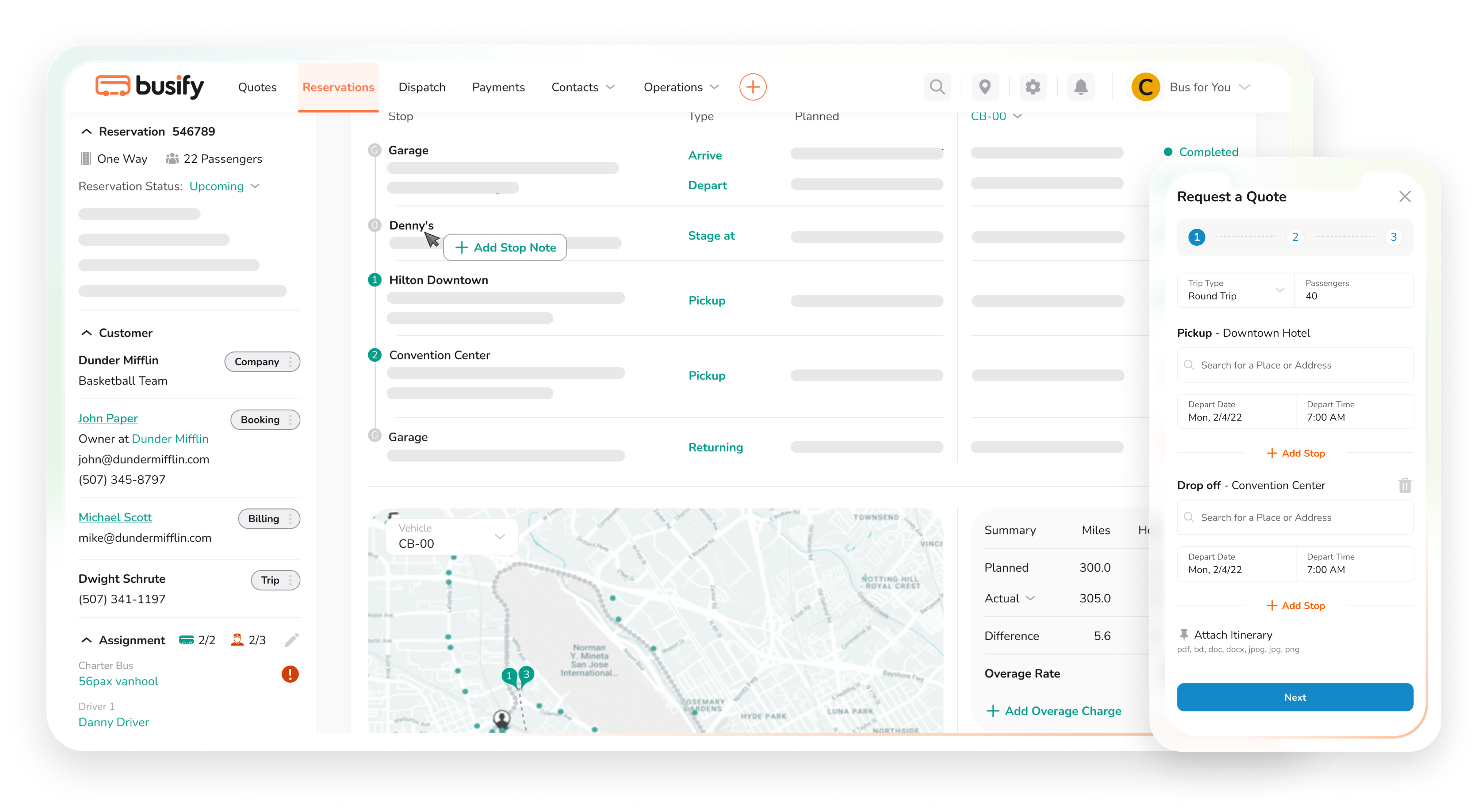Viewport: 1479px width, 812px height.
Task: Collapse the Customer section
Action: point(86,333)
